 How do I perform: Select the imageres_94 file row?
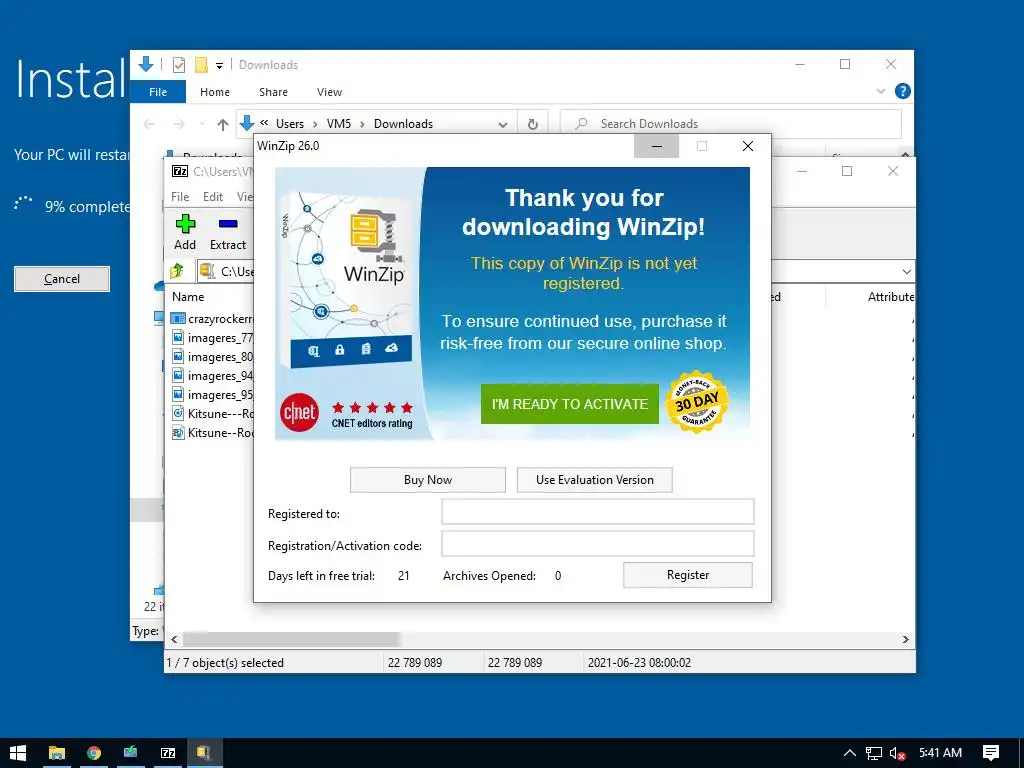pos(212,376)
